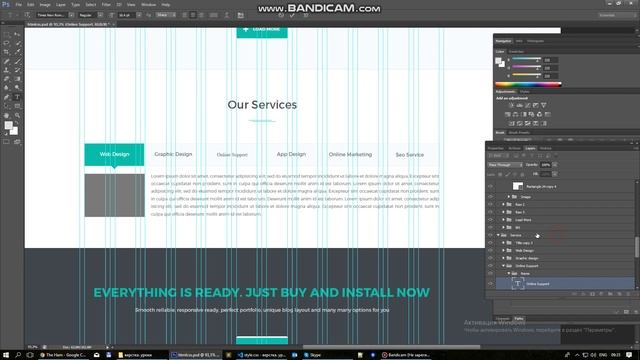
Task: Commit text edit with the checkmark button
Action: tap(292, 15)
